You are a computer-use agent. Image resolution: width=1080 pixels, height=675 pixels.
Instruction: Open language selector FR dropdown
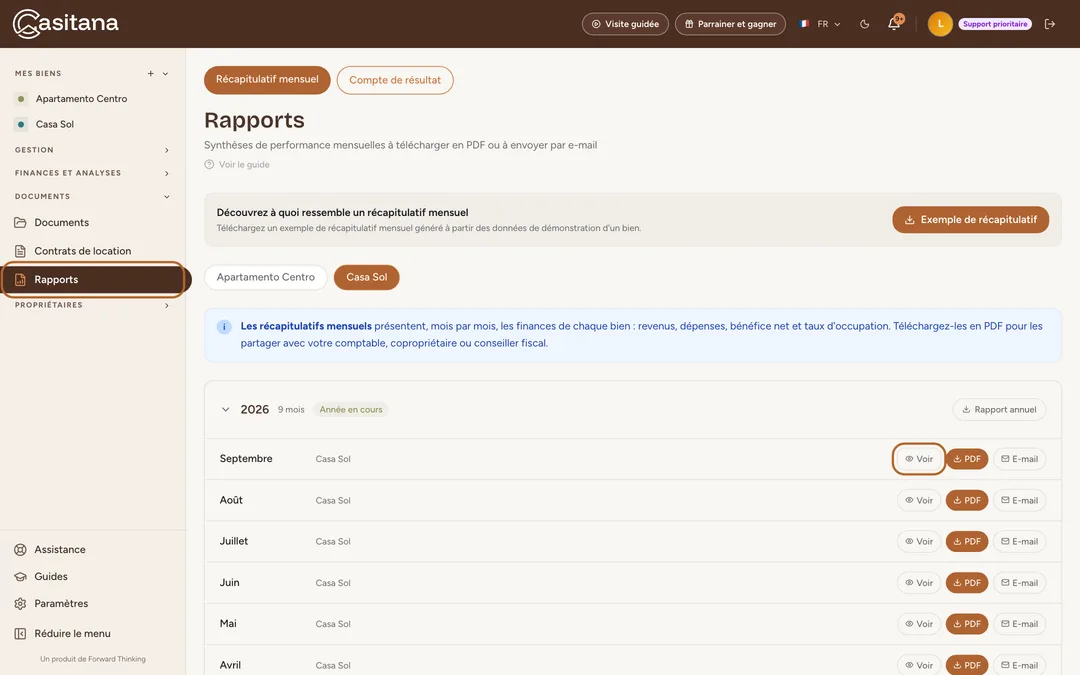pos(820,24)
